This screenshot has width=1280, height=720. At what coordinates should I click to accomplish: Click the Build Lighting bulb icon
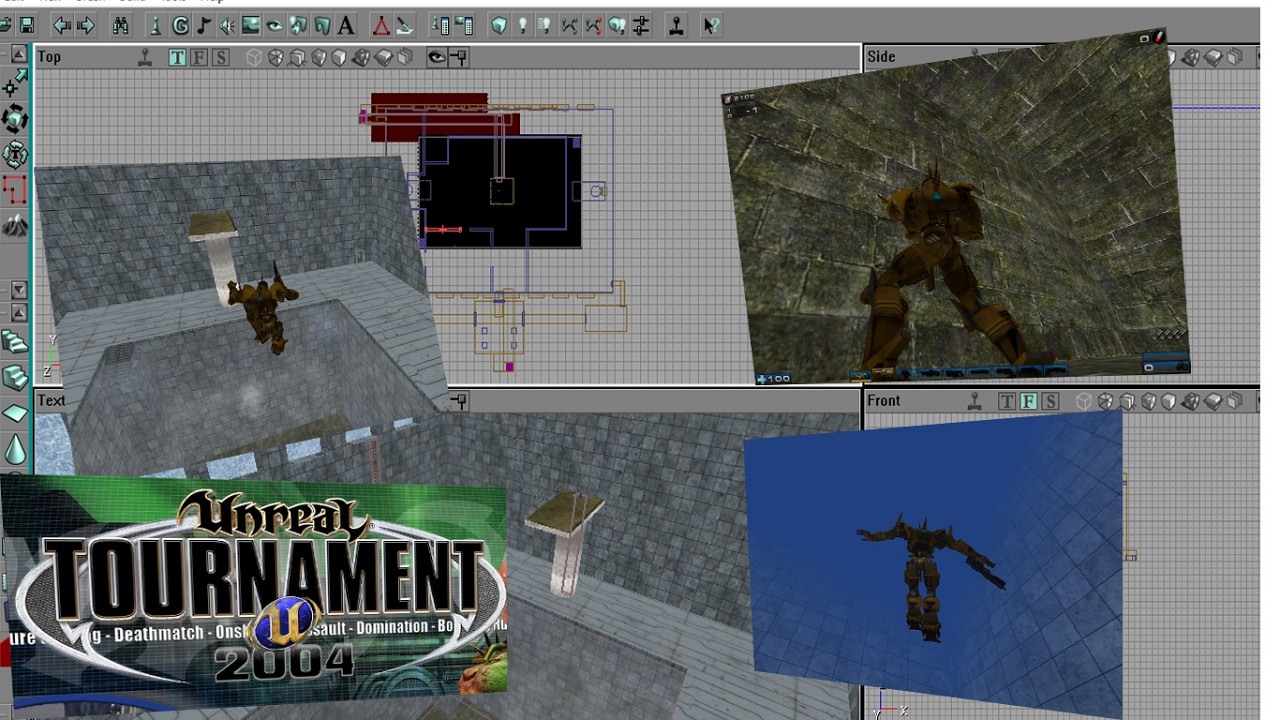522,25
